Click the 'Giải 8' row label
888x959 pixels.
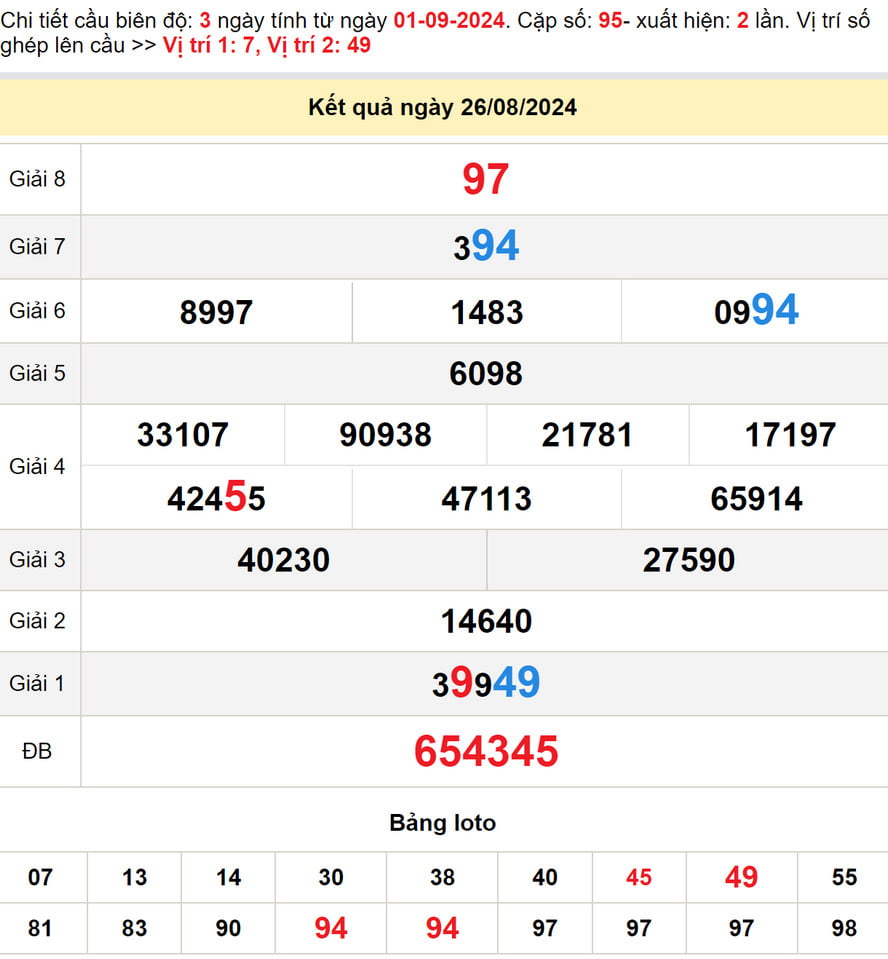(37, 179)
